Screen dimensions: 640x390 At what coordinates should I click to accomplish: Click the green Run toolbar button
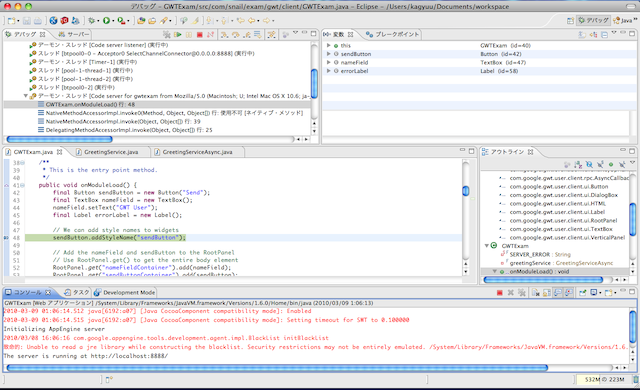tap(106, 20)
